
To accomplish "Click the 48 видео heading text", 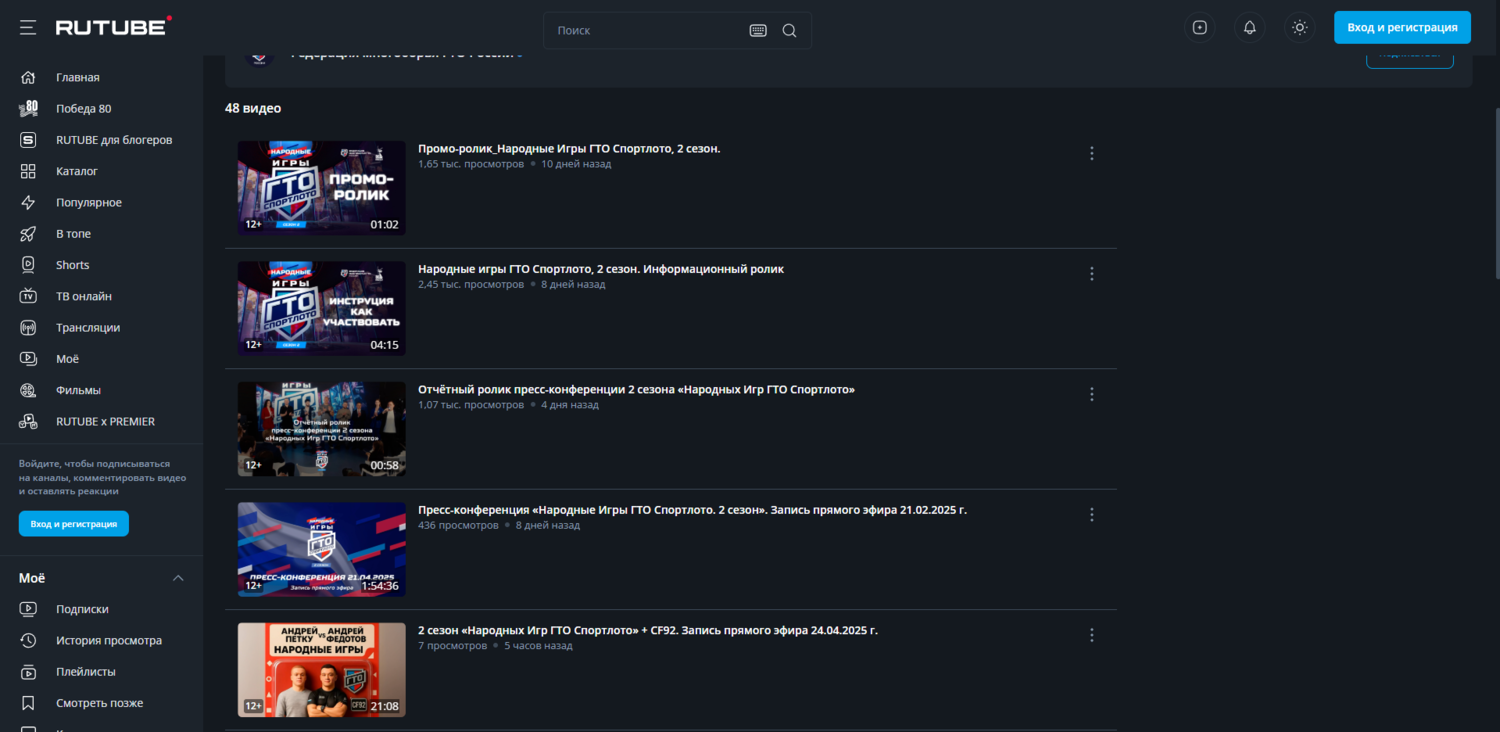I will coord(253,108).
